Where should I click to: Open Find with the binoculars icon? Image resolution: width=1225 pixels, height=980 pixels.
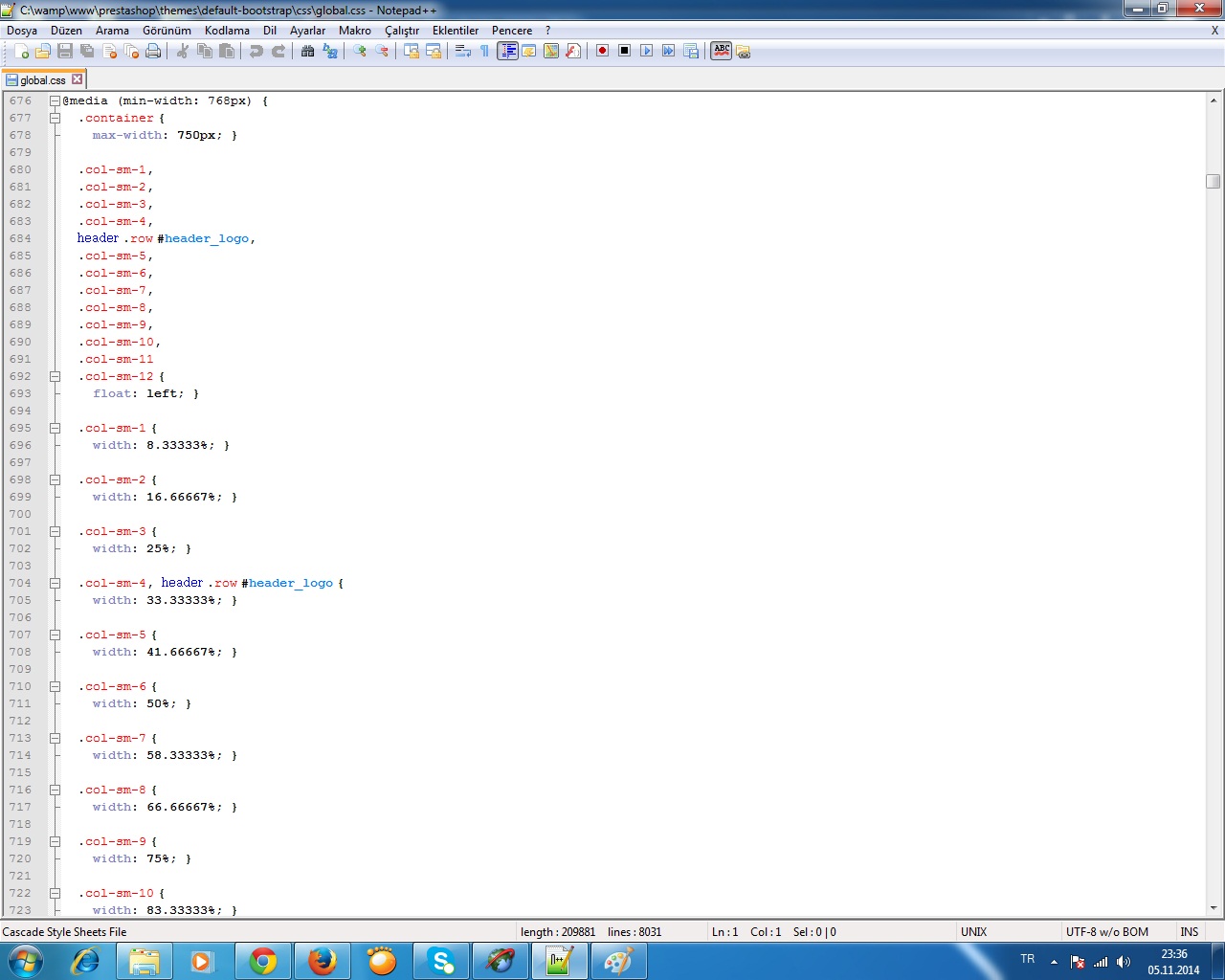[307, 52]
